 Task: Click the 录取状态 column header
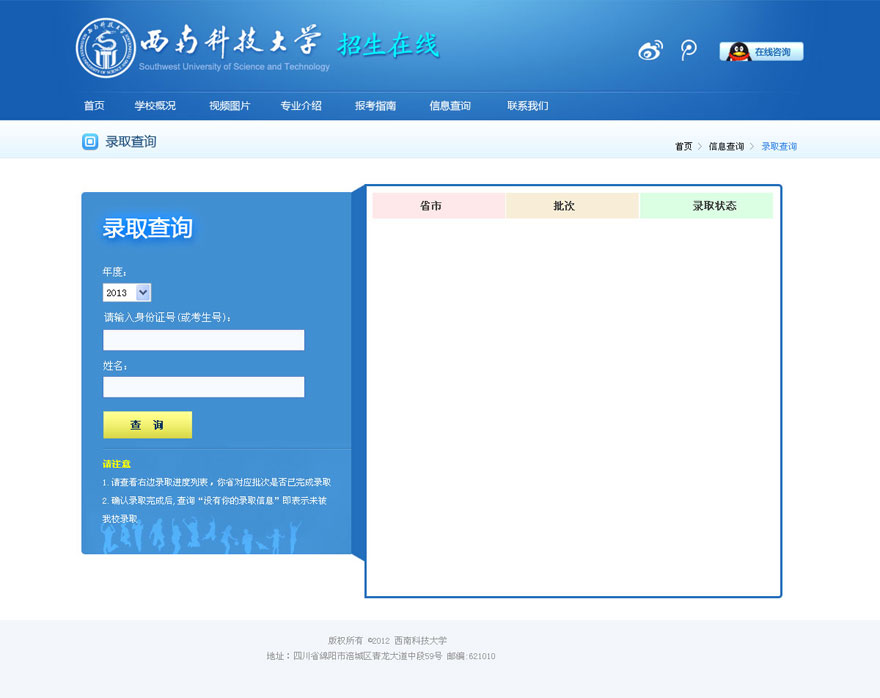(707, 204)
